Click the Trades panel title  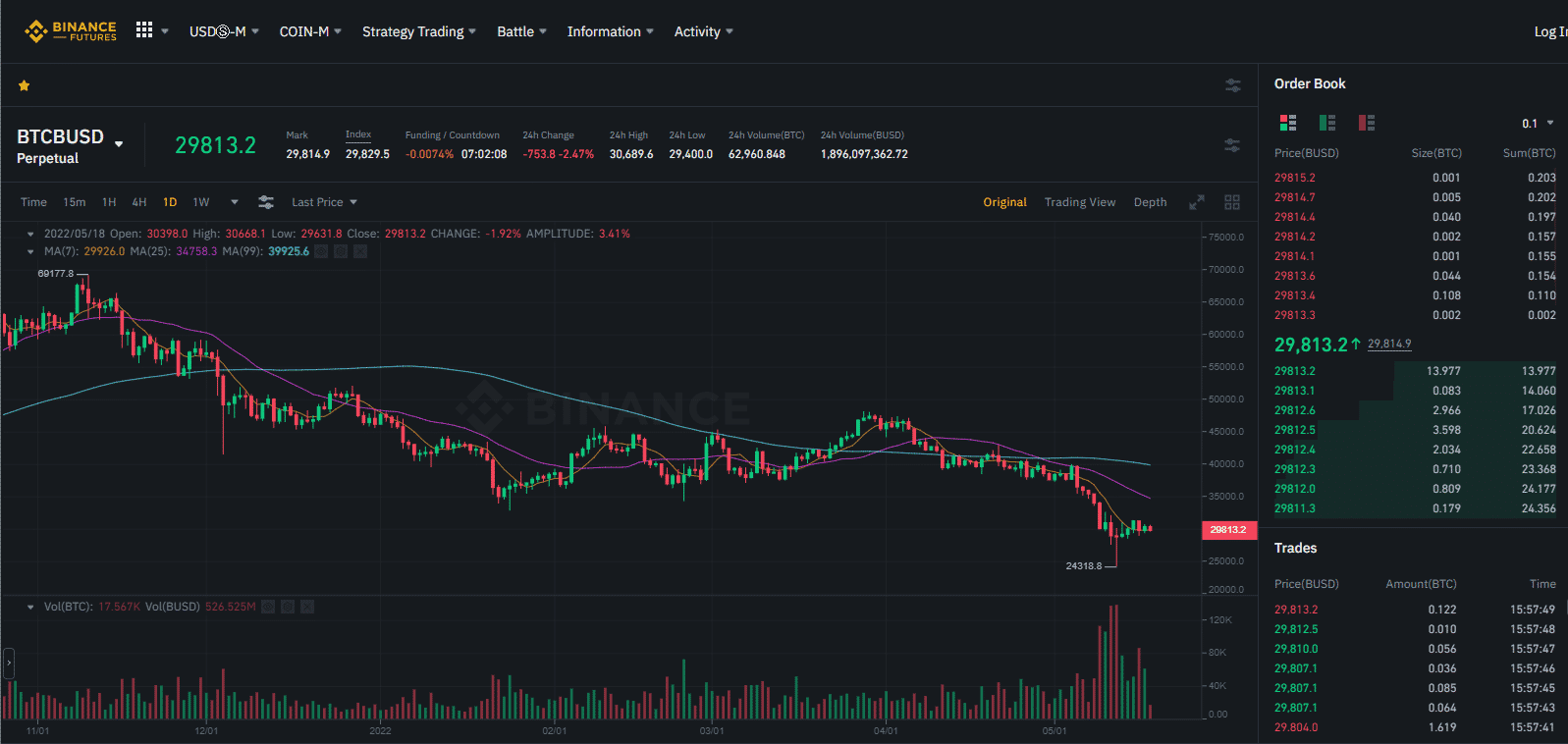1295,548
